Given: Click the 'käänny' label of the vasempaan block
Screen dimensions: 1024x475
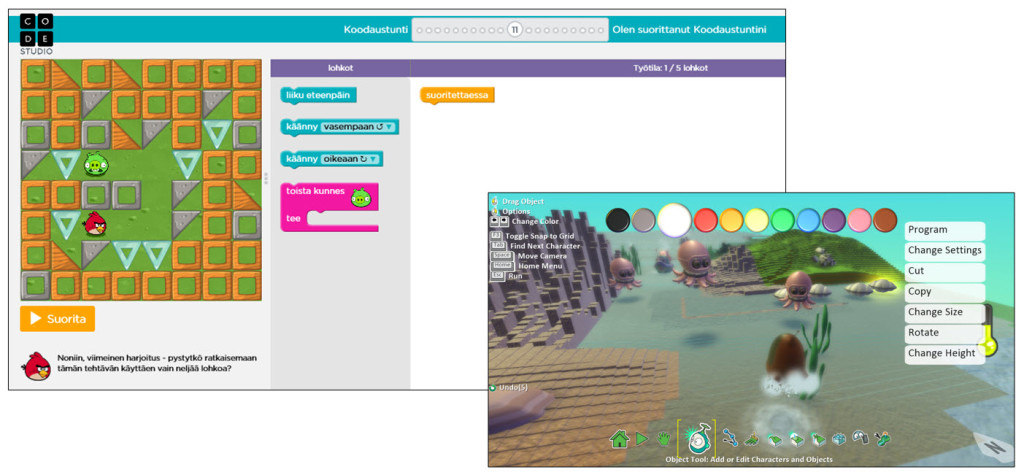Looking at the screenshot, I should (302, 127).
